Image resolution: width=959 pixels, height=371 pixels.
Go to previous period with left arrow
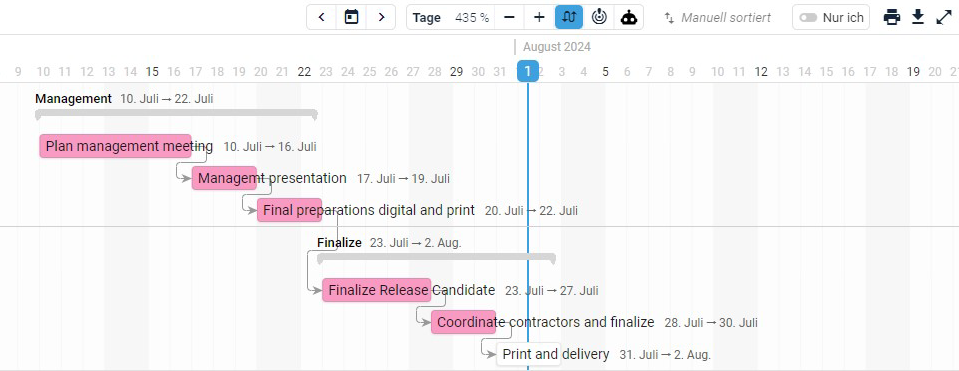(322, 17)
